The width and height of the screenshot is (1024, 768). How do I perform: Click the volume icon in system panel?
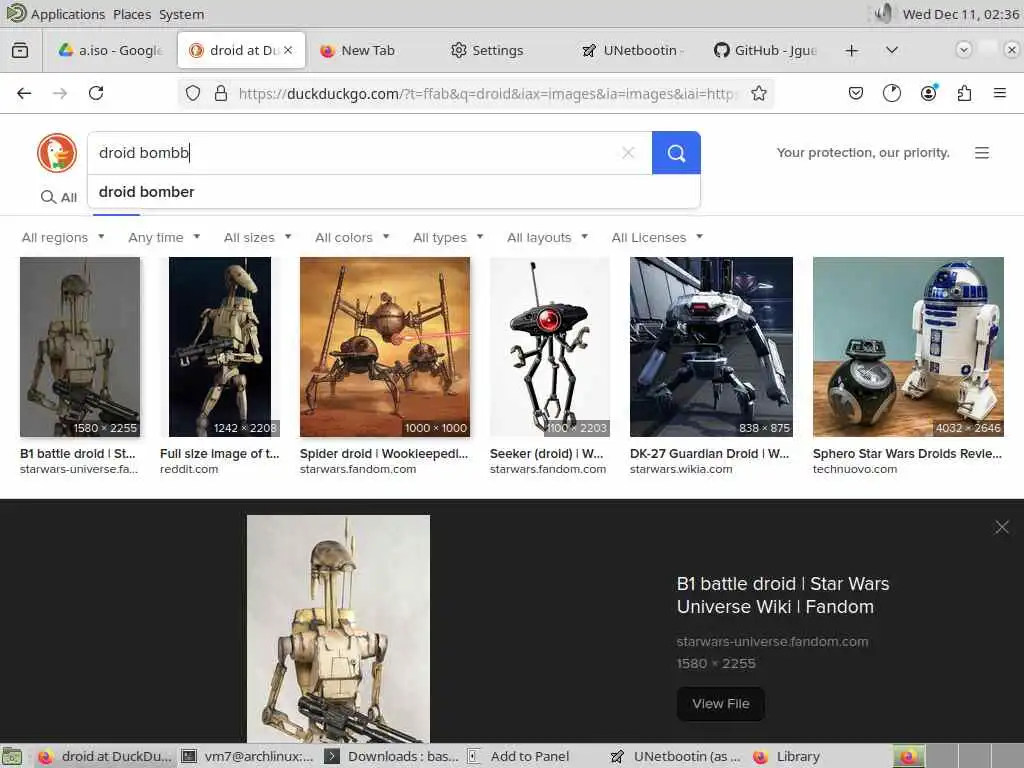[x=883, y=14]
